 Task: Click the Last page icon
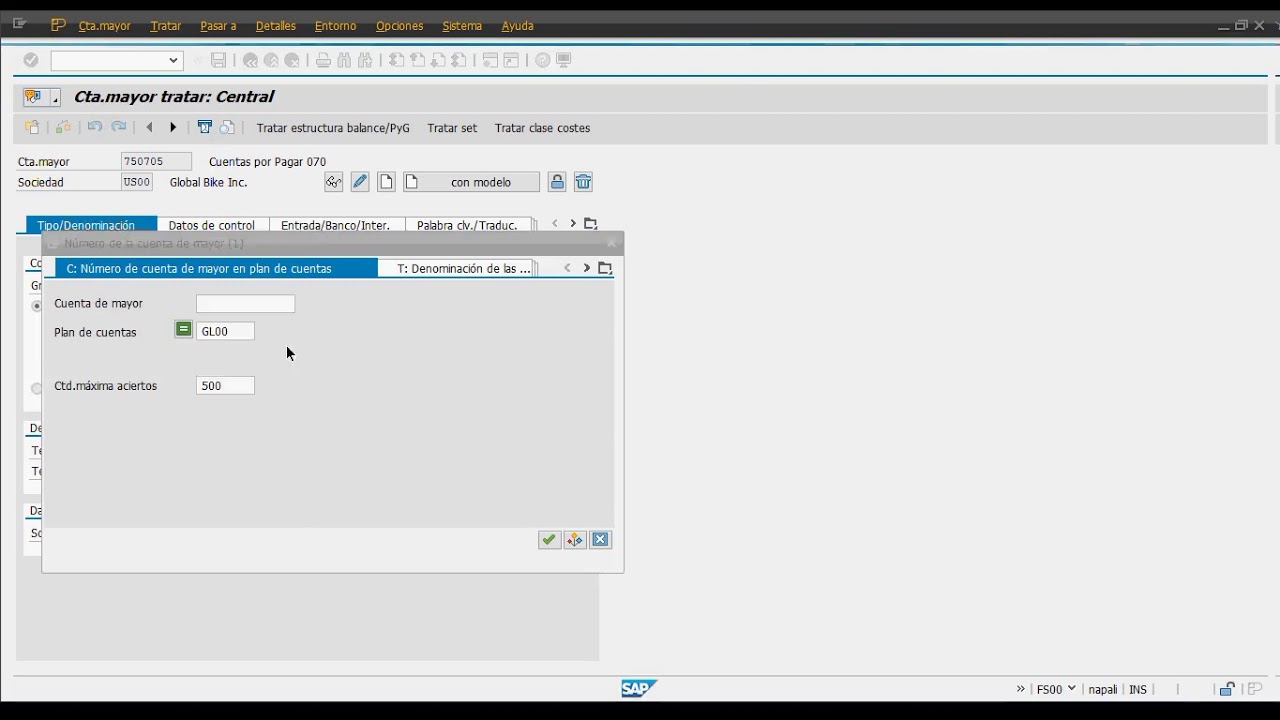[x=459, y=60]
